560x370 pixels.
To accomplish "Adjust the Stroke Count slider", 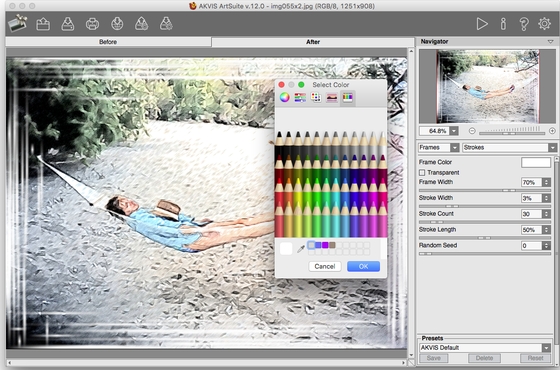I will tap(485, 222).
